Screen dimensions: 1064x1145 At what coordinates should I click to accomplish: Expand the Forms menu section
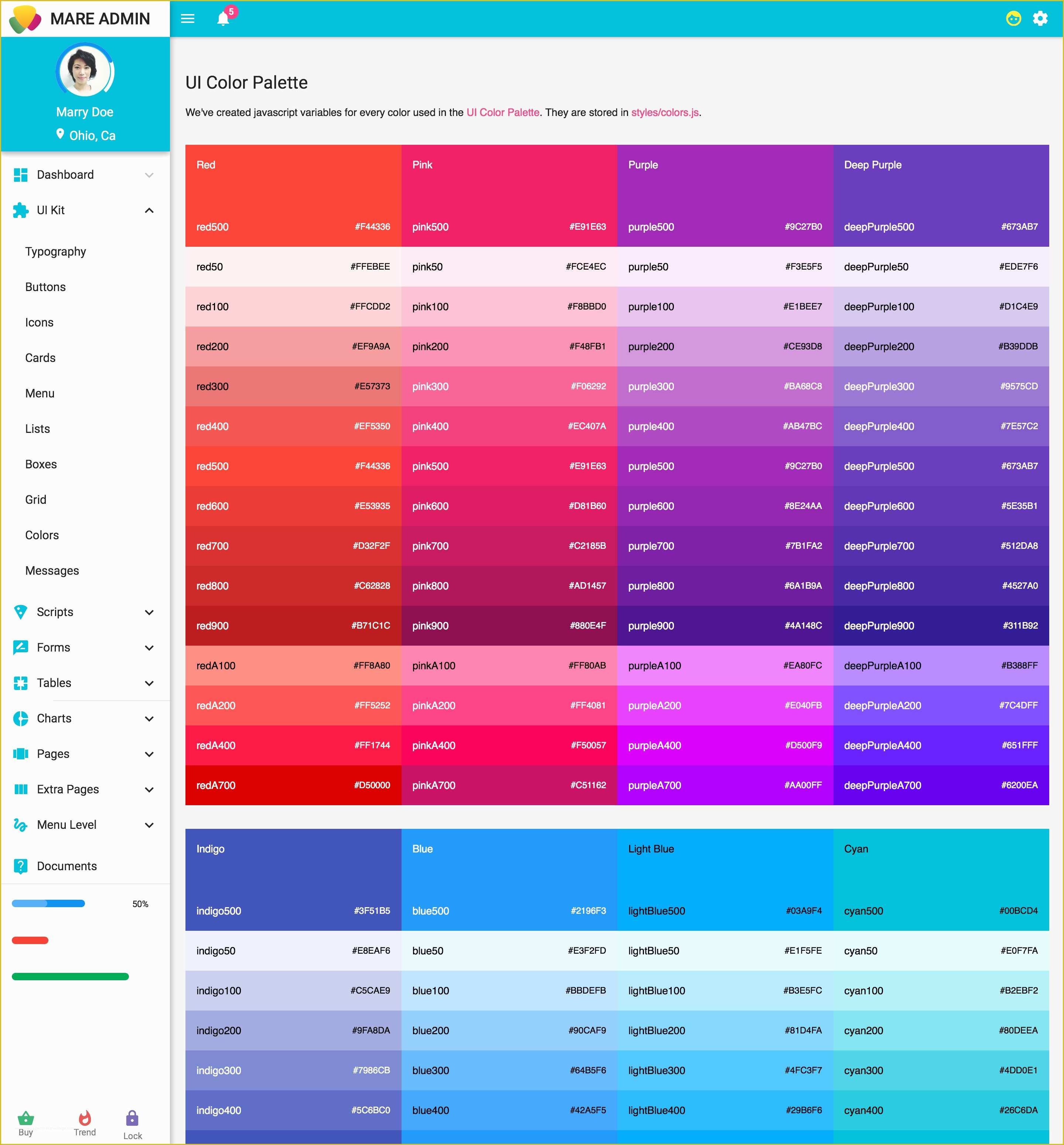click(85, 647)
